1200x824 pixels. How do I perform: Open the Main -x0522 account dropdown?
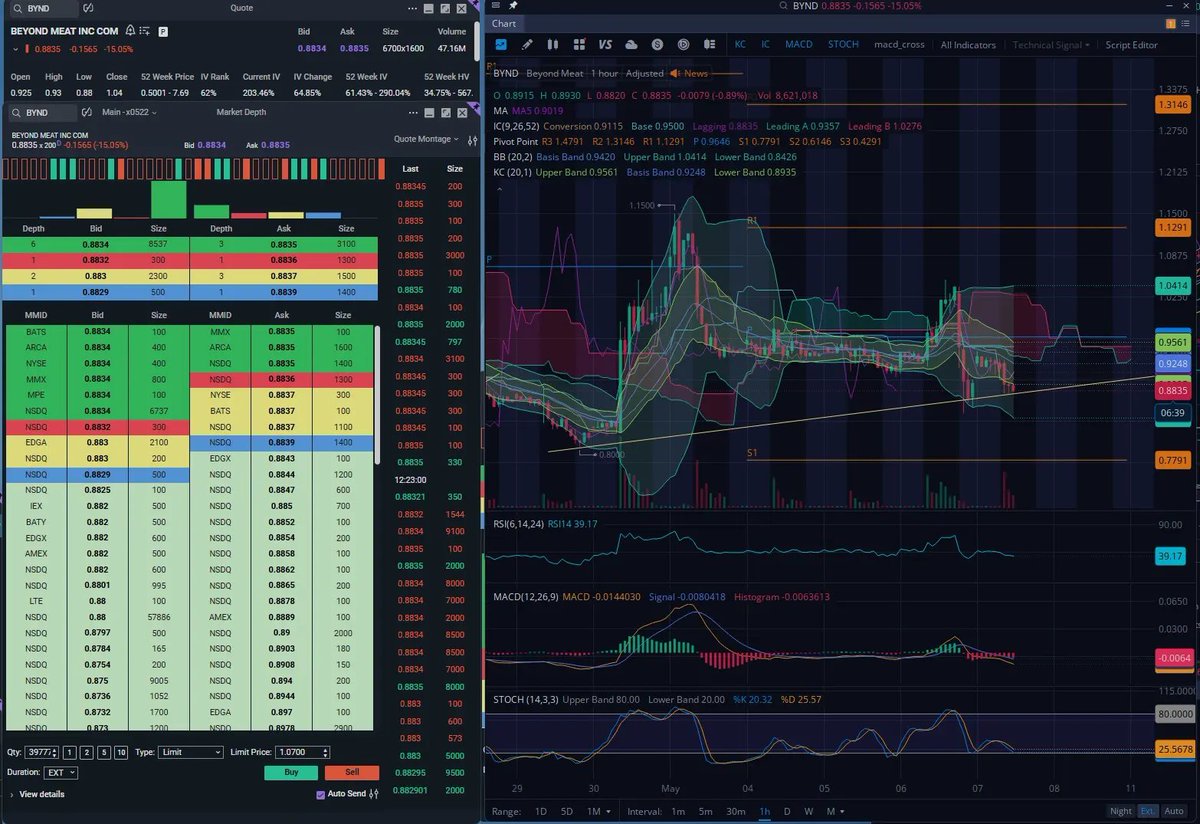click(129, 113)
